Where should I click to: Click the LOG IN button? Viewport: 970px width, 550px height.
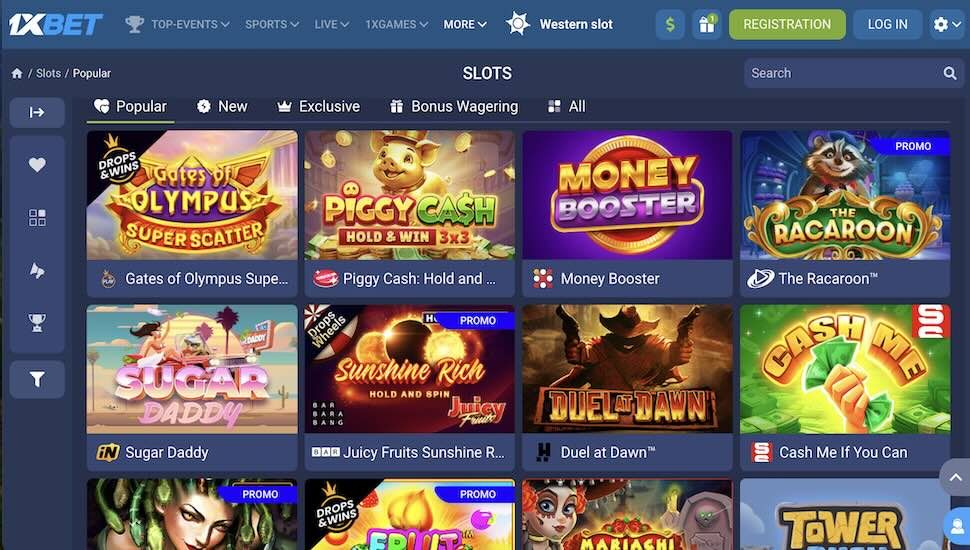888,25
